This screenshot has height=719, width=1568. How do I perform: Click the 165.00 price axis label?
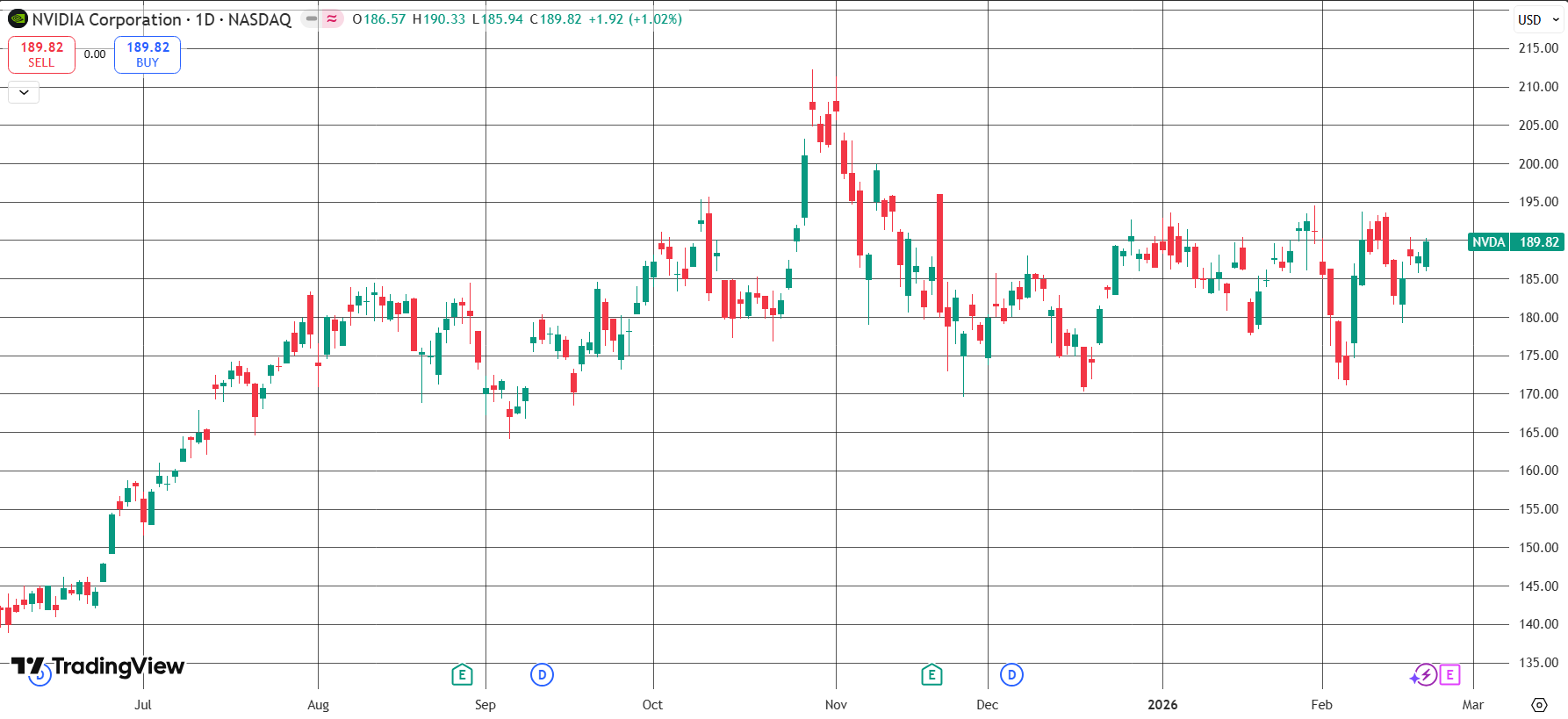point(1538,433)
